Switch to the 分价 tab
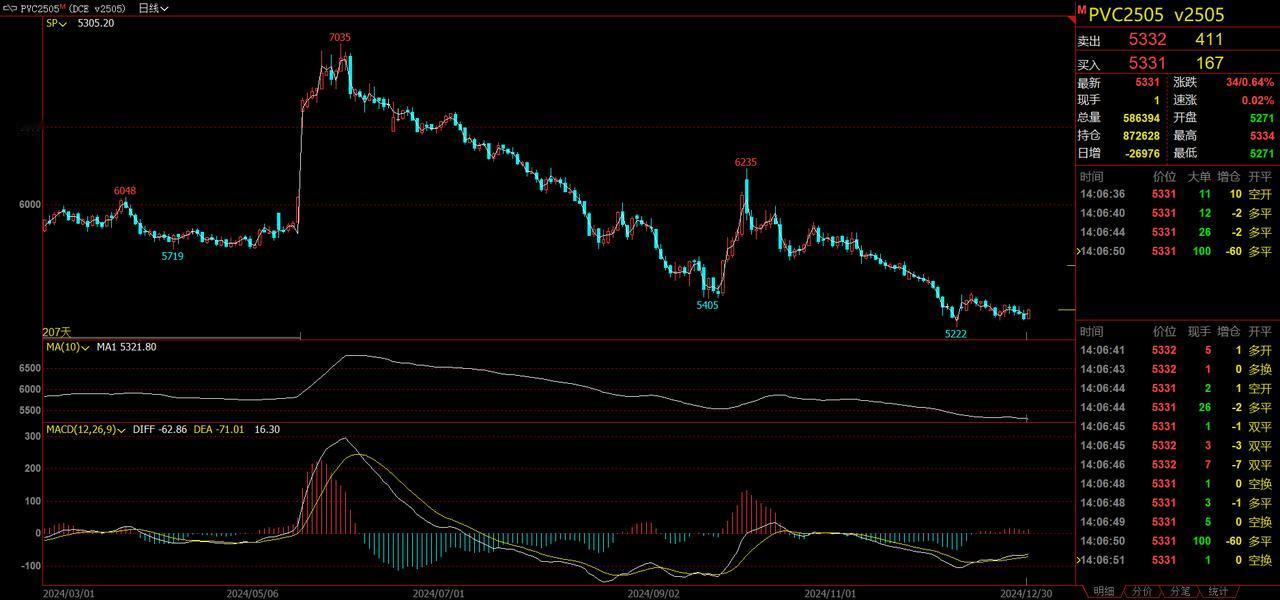The height and width of the screenshot is (600, 1280). 1141,592
